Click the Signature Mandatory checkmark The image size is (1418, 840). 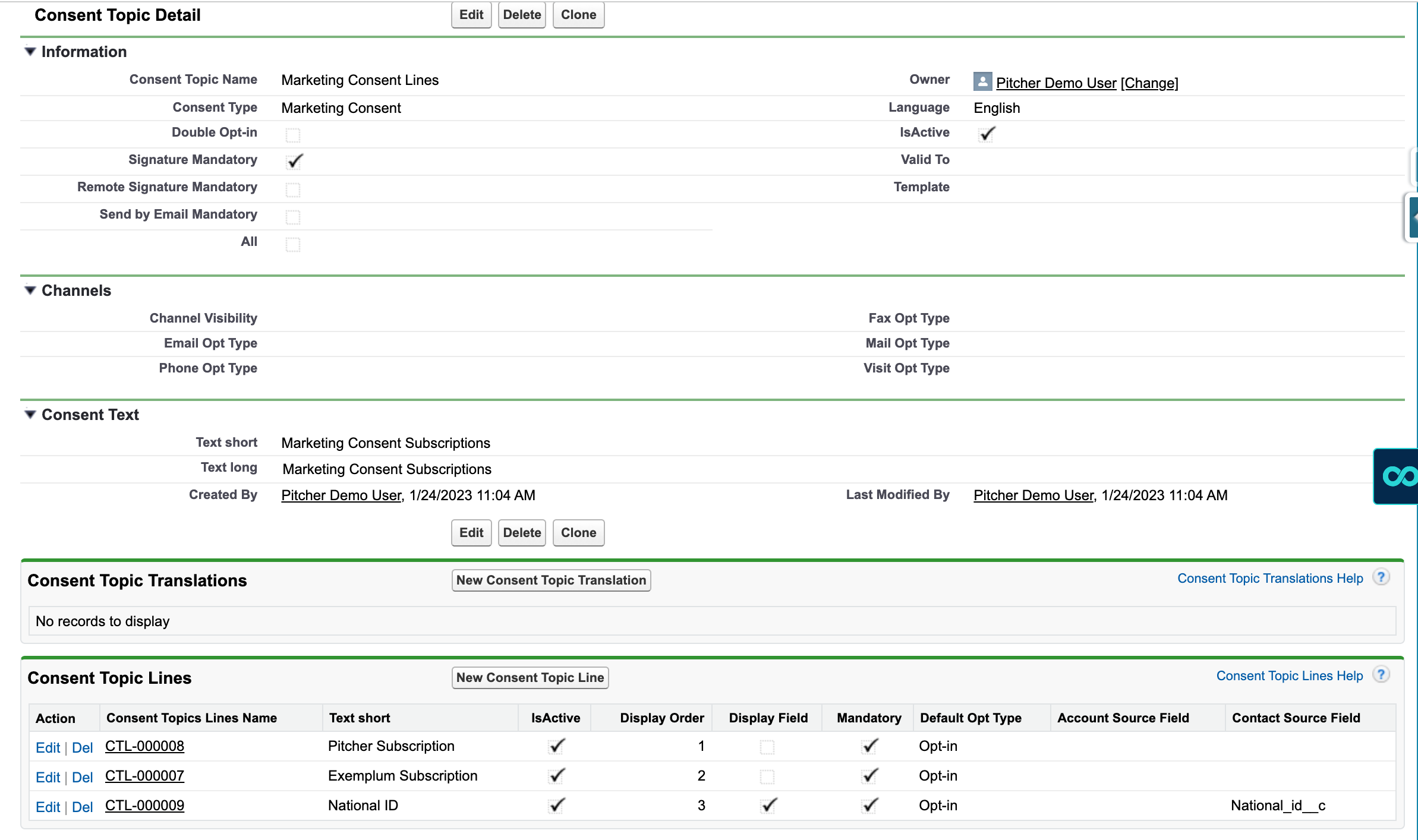tap(294, 161)
